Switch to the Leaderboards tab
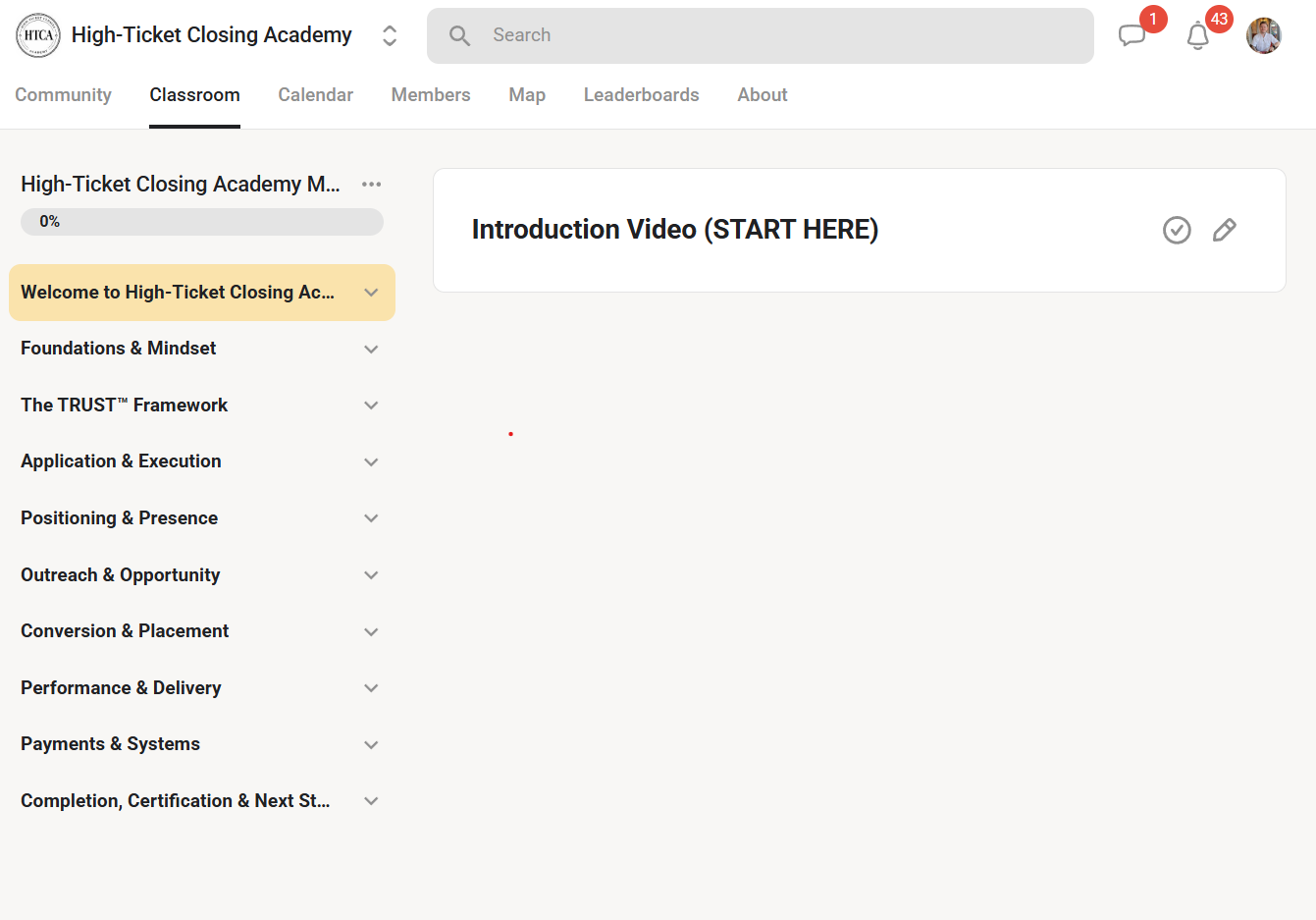The height and width of the screenshot is (920, 1316). [642, 95]
